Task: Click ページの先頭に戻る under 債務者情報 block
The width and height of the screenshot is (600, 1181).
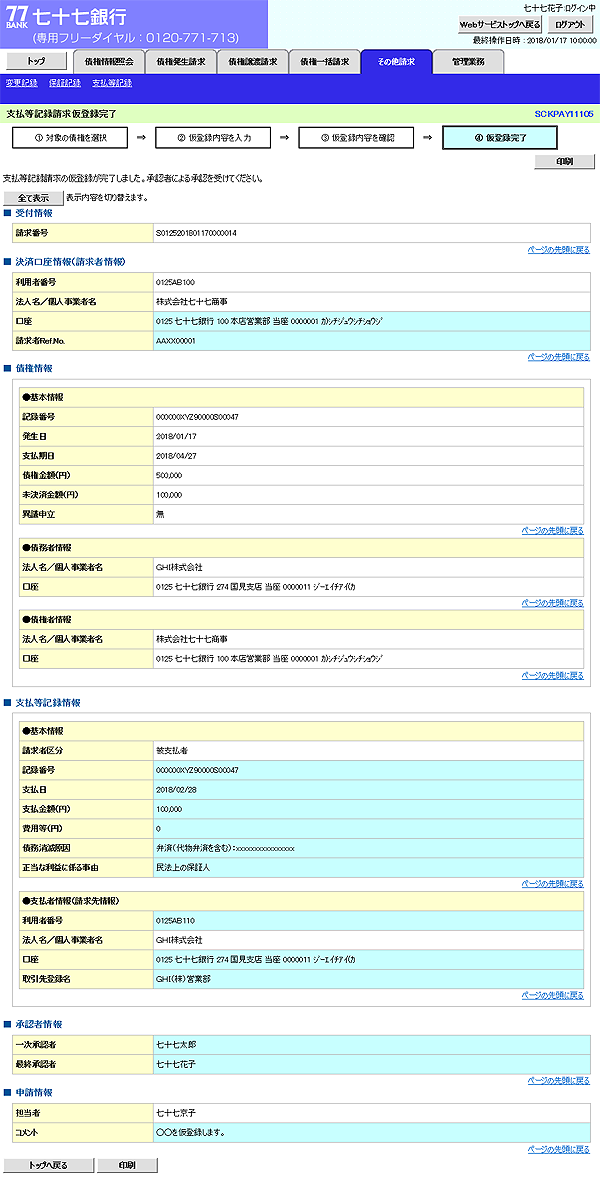Action: pyautogui.click(x=553, y=603)
